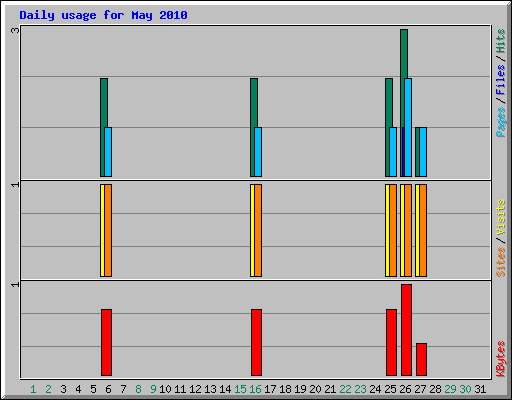The width and height of the screenshot is (512, 400).
Task: Click day "28" on the date axis
Action: tap(435, 389)
